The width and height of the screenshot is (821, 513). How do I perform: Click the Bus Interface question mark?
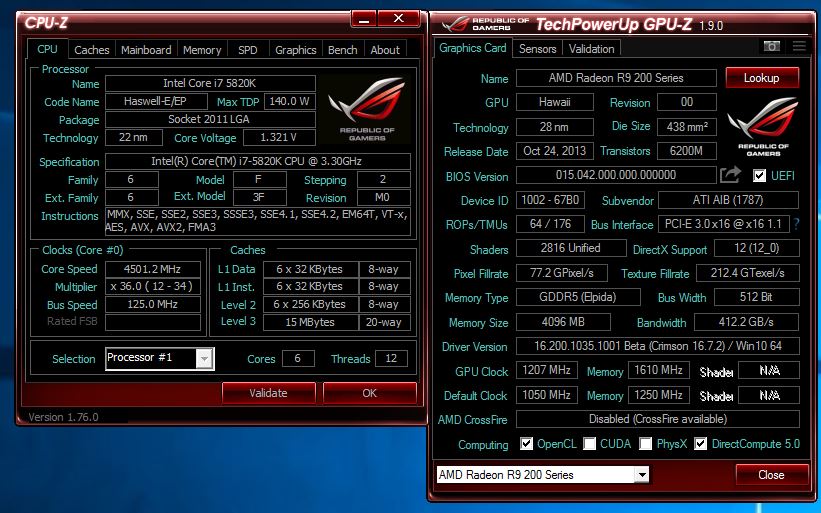click(x=796, y=224)
